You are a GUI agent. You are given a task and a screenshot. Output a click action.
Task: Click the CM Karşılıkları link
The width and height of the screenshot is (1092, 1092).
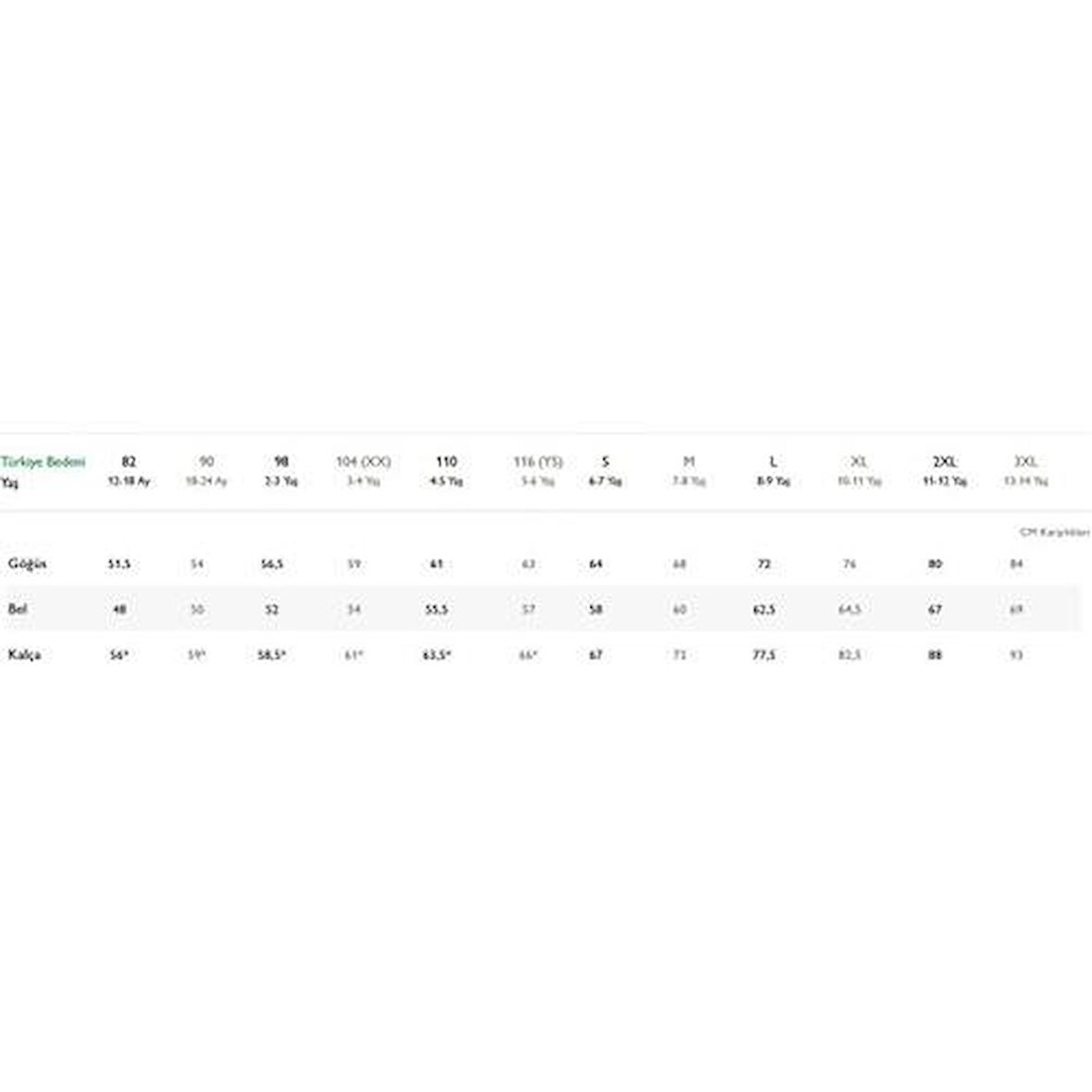(x=1054, y=532)
